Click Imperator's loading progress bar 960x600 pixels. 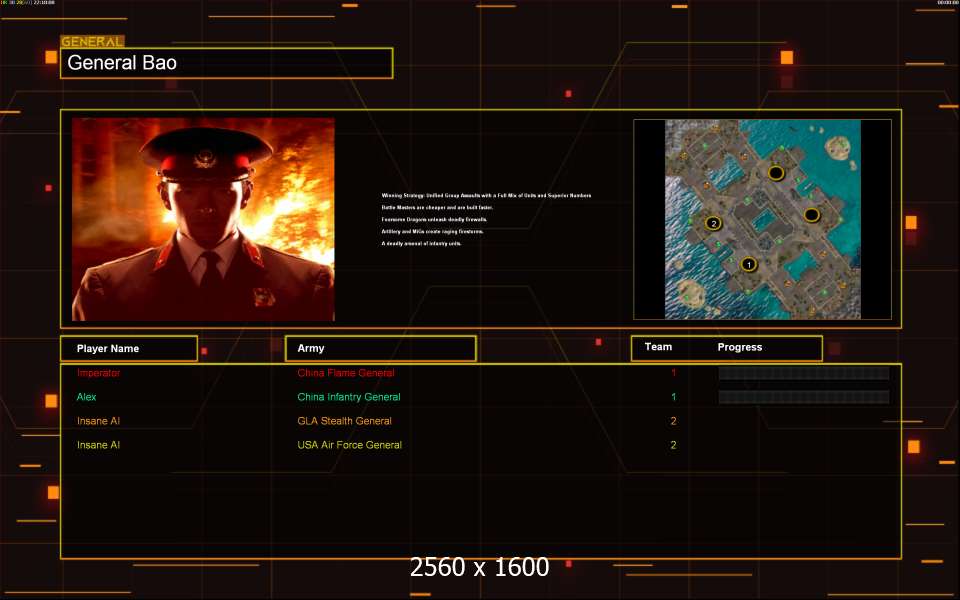pos(803,373)
